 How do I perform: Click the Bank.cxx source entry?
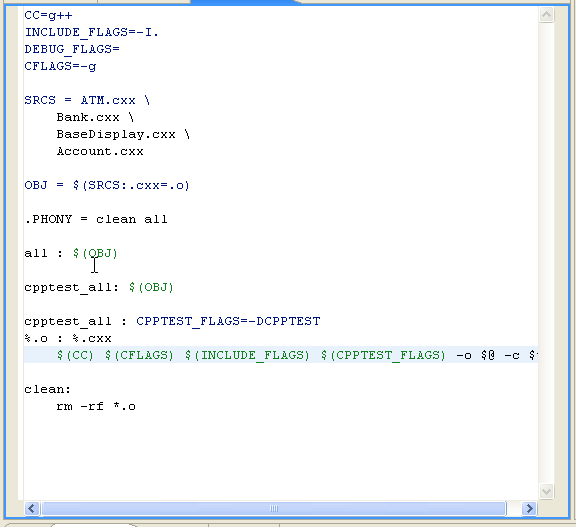click(95, 118)
